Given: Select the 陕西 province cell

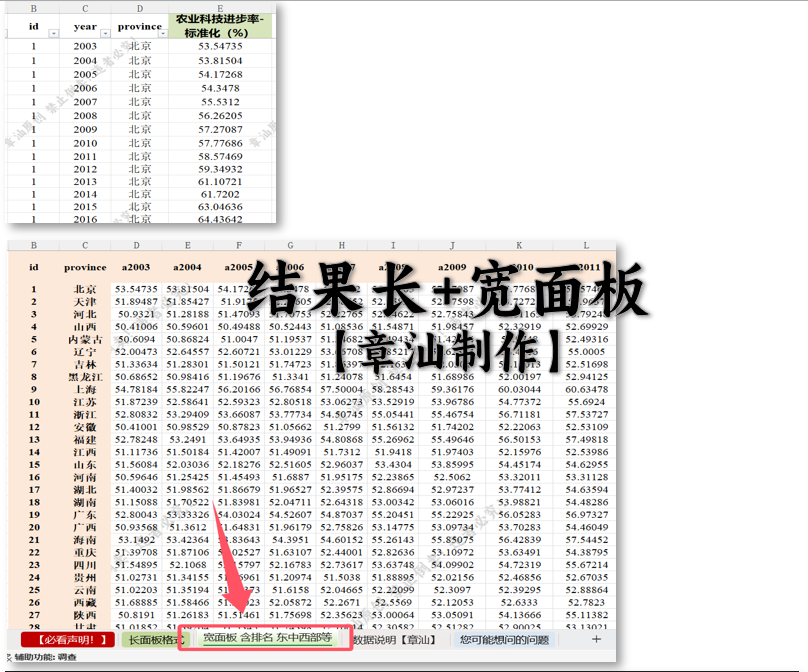Looking at the screenshot, I should [85, 615].
